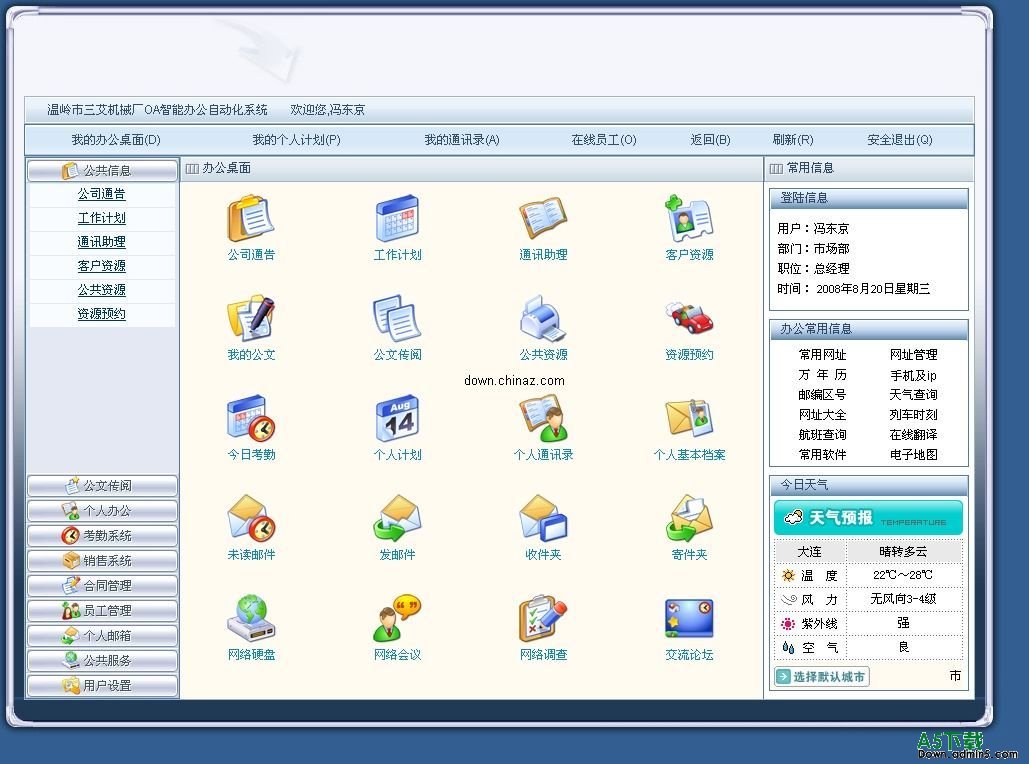Click 安全退出(Q) in the menu bar
The image size is (1029, 764).
click(899, 140)
